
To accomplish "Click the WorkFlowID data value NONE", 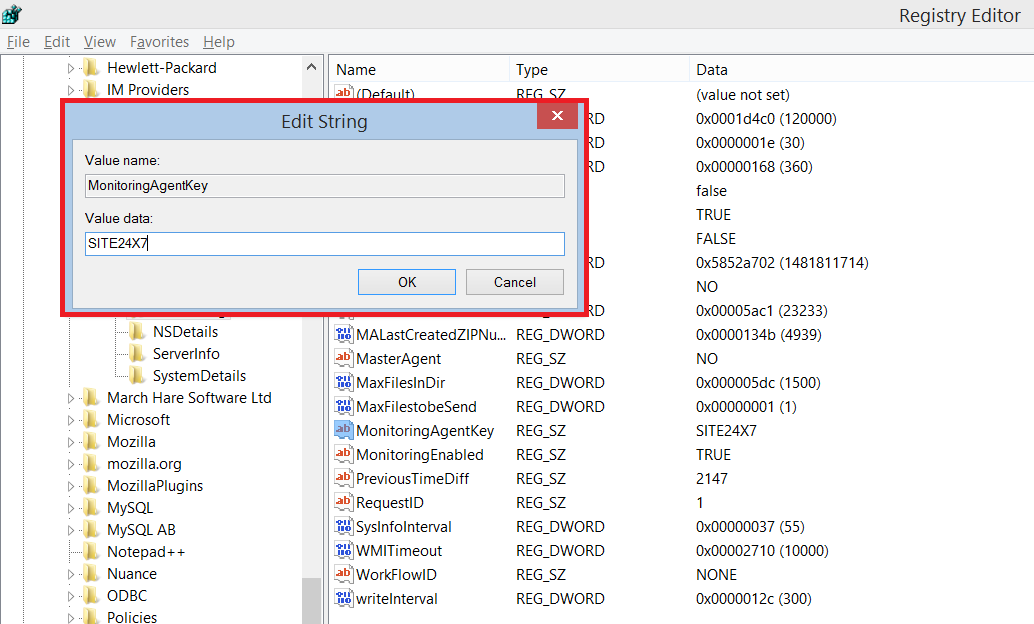I will (716, 575).
